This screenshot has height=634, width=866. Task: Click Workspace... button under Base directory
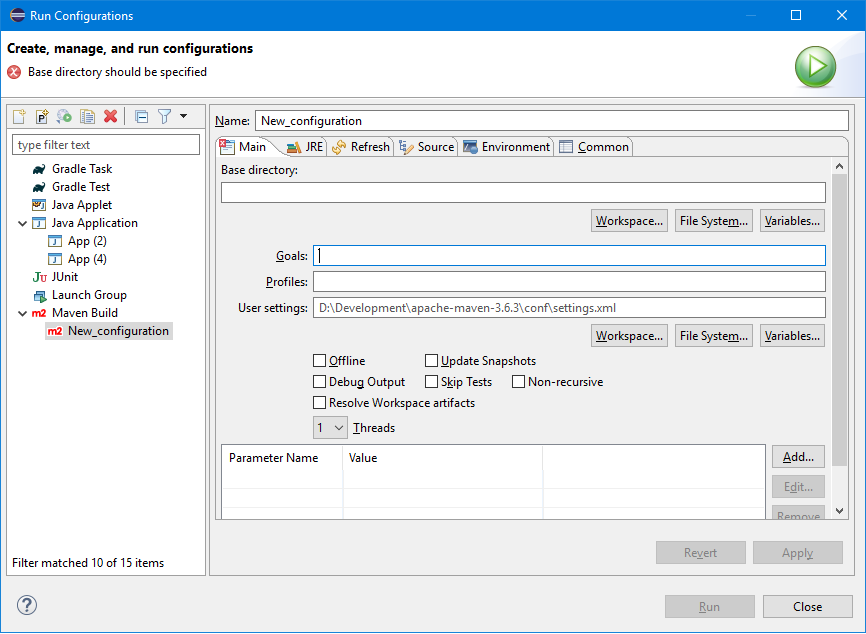[629, 221]
